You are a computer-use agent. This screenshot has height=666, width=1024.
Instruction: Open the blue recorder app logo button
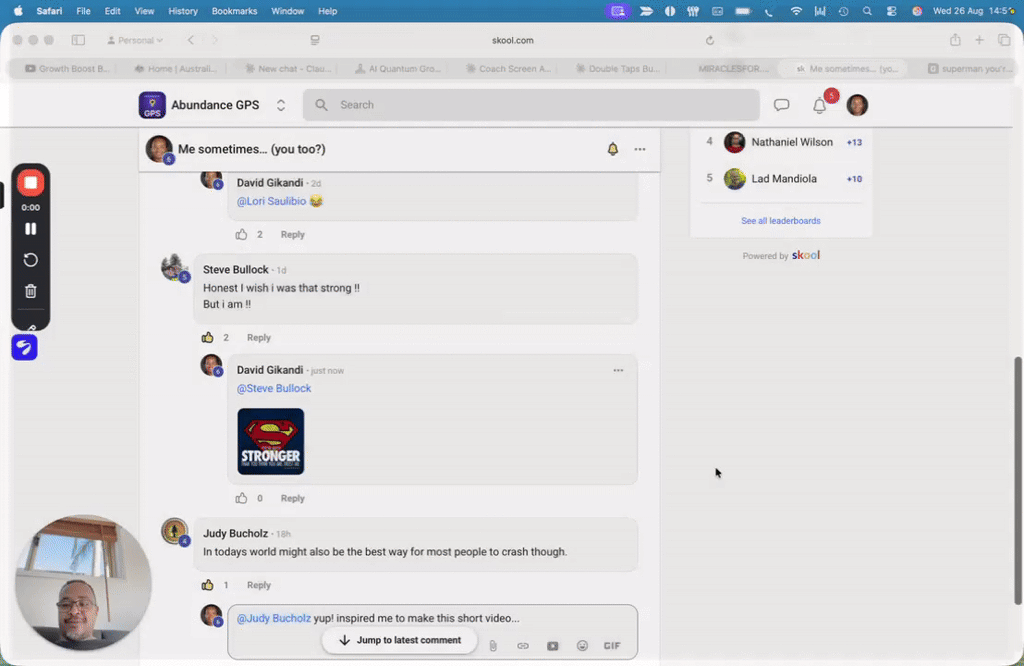click(24, 347)
